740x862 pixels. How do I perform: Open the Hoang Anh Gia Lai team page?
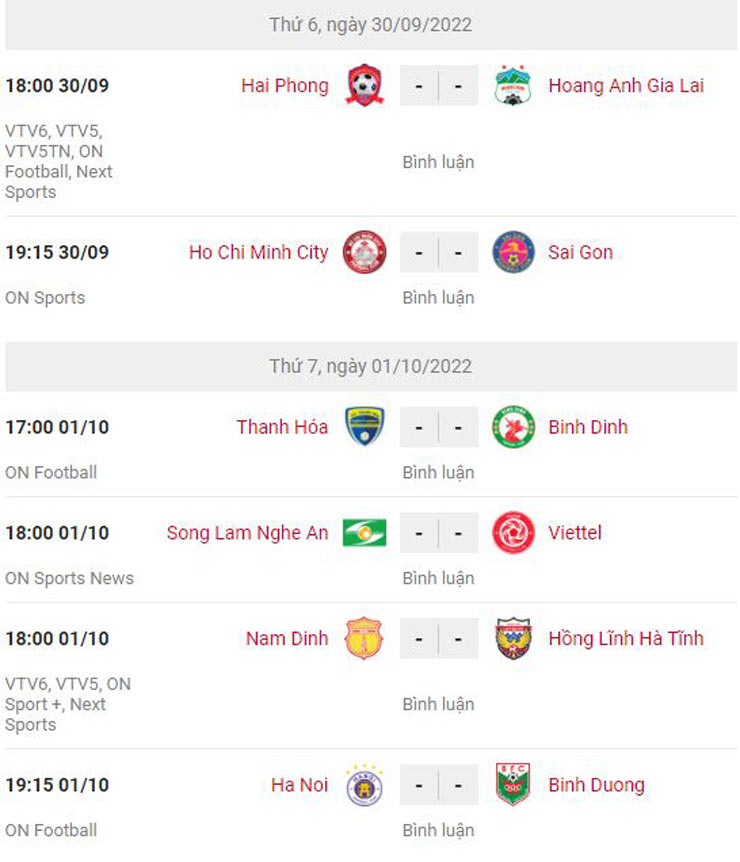pyautogui.click(x=626, y=86)
